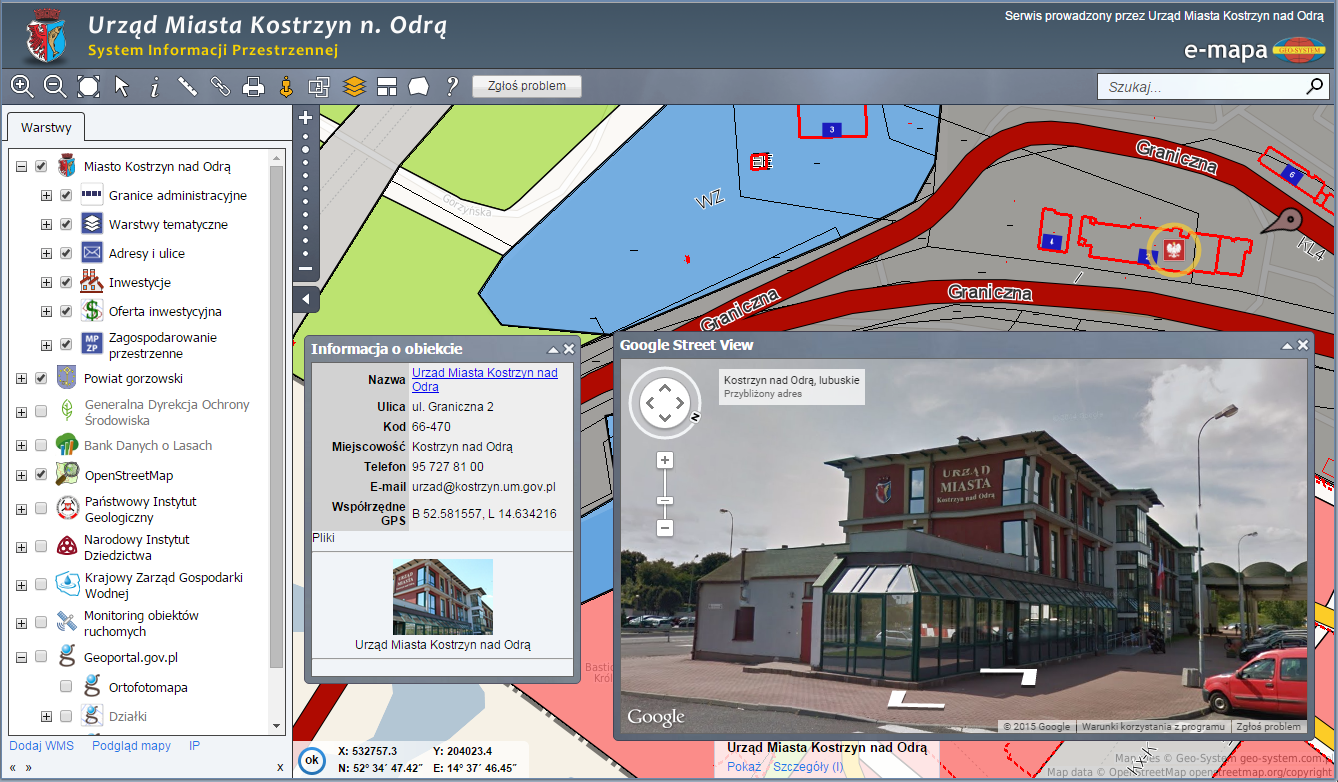Click the print map icon
This screenshot has height=782, width=1338.
pos(253,87)
